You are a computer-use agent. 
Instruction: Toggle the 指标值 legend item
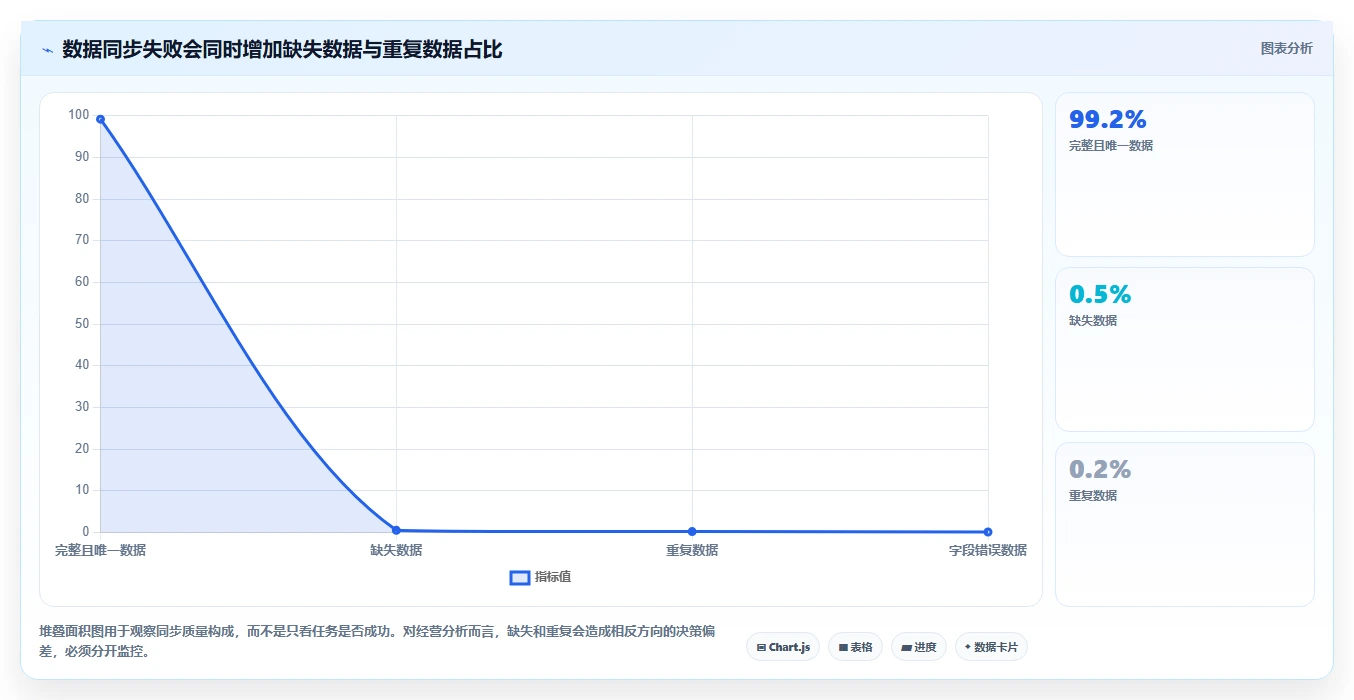point(541,577)
